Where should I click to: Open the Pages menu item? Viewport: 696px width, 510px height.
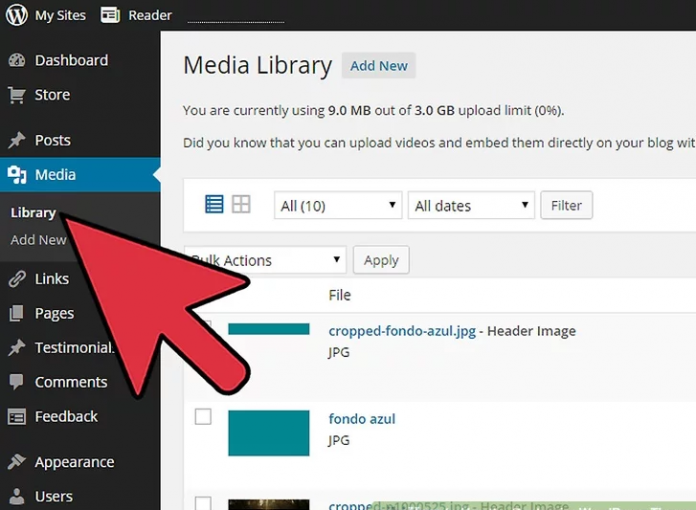pos(54,313)
